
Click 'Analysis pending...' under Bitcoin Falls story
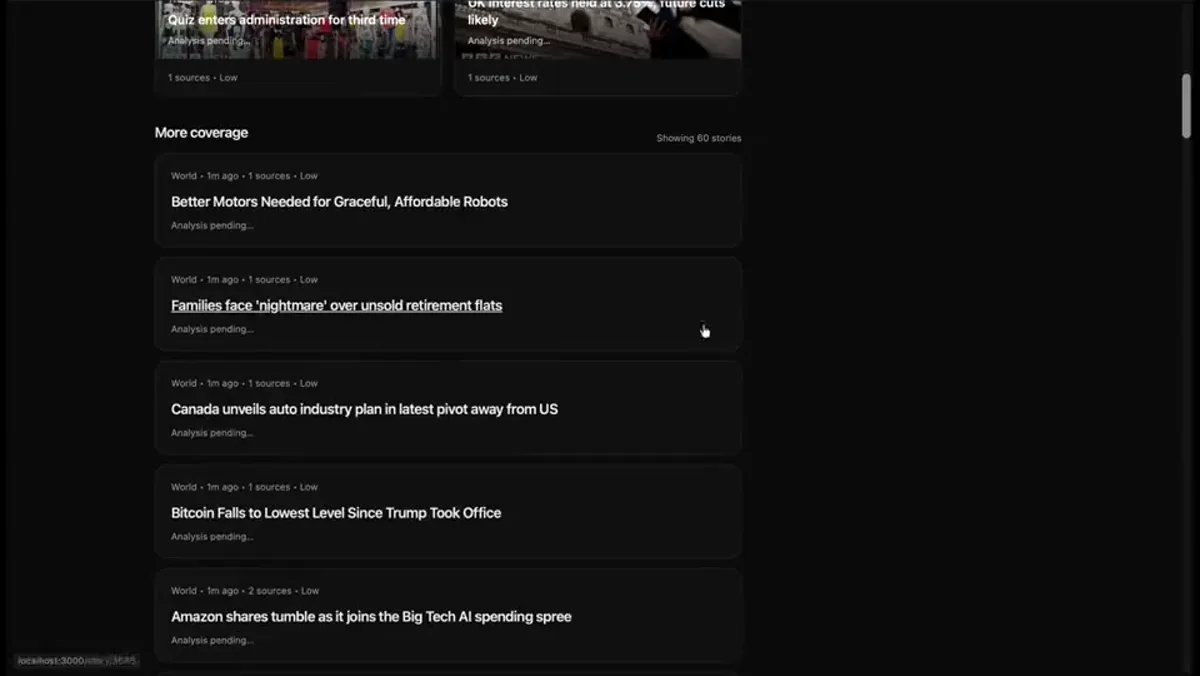(x=212, y=537)
